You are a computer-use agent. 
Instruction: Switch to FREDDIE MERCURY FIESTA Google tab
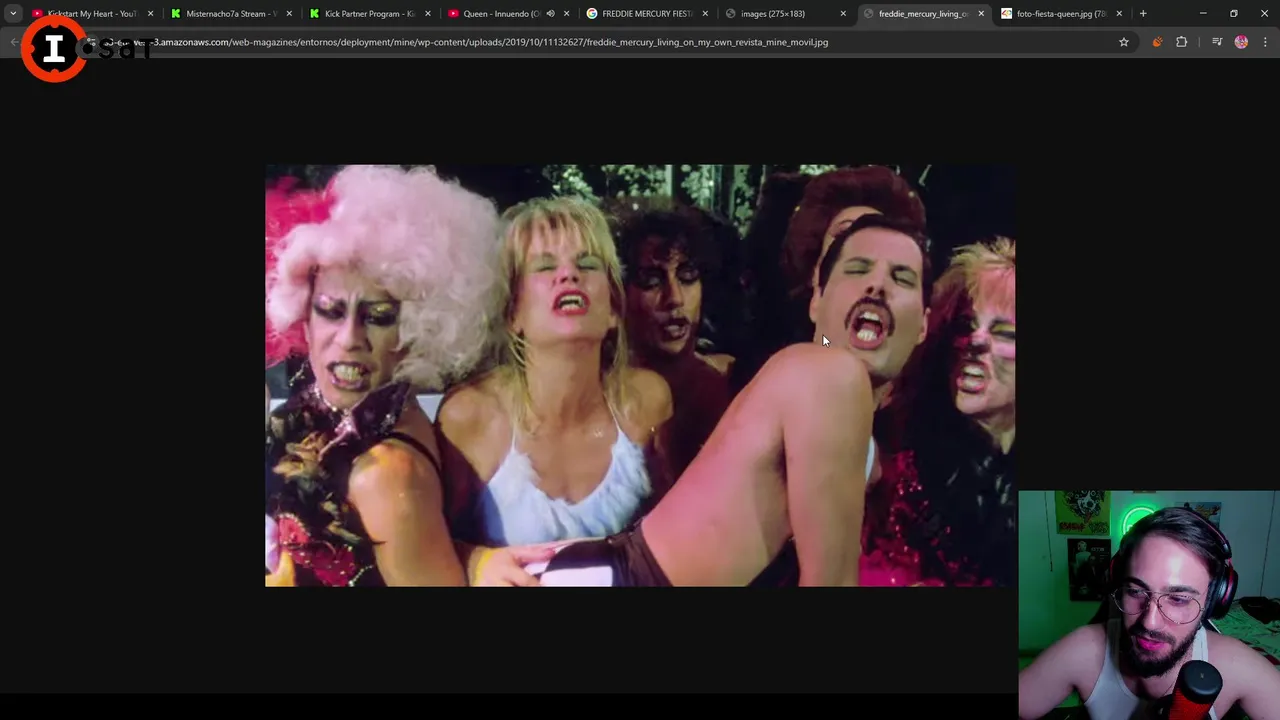(x=646, y=14)
